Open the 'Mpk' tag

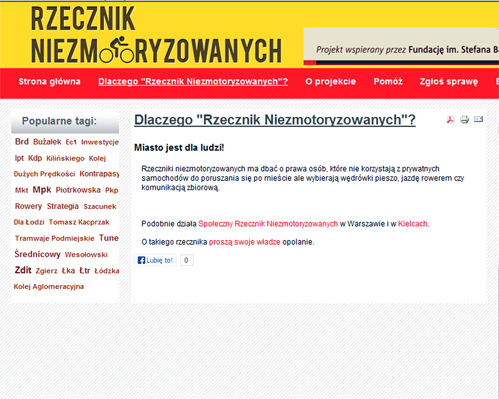(42, 190)
